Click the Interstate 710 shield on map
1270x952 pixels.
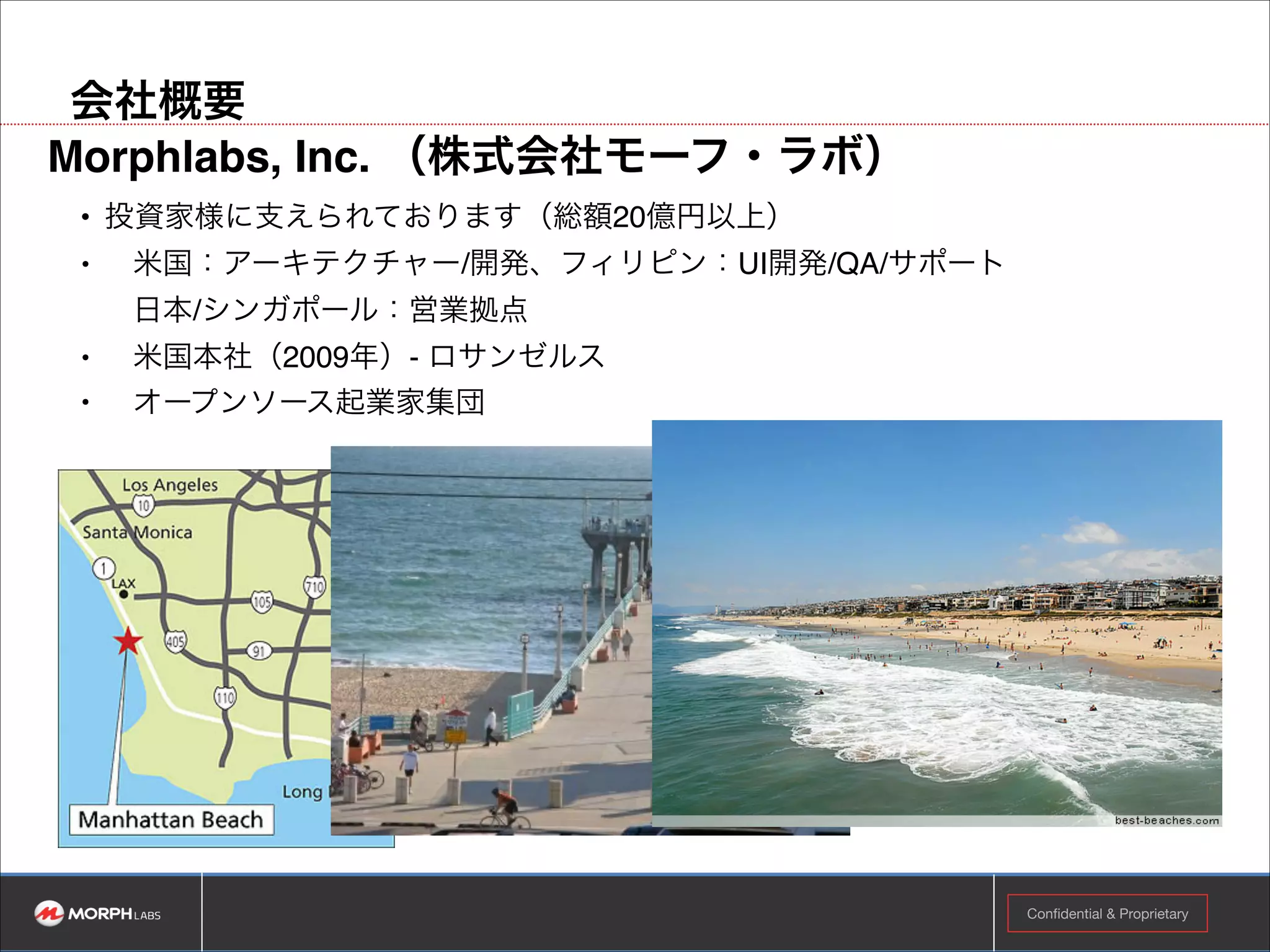pyautogui.click(x=314, y=586)
